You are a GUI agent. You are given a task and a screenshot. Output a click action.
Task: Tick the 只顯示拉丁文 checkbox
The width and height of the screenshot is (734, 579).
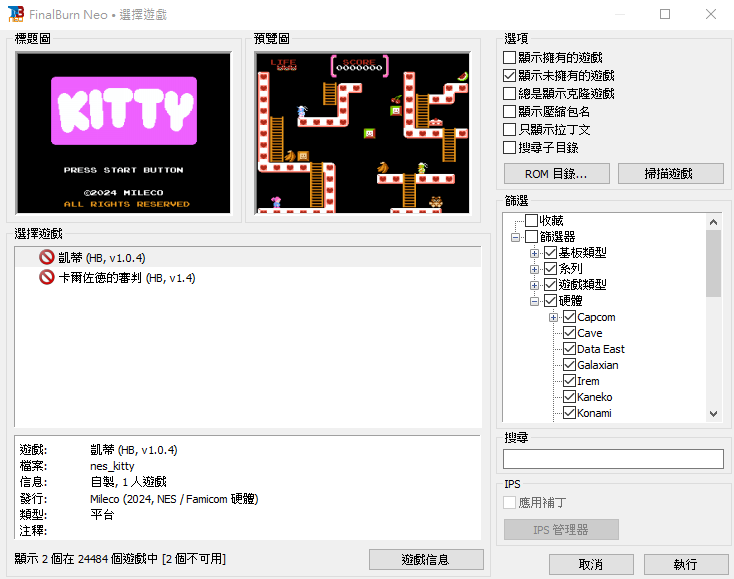pos(509,129)
